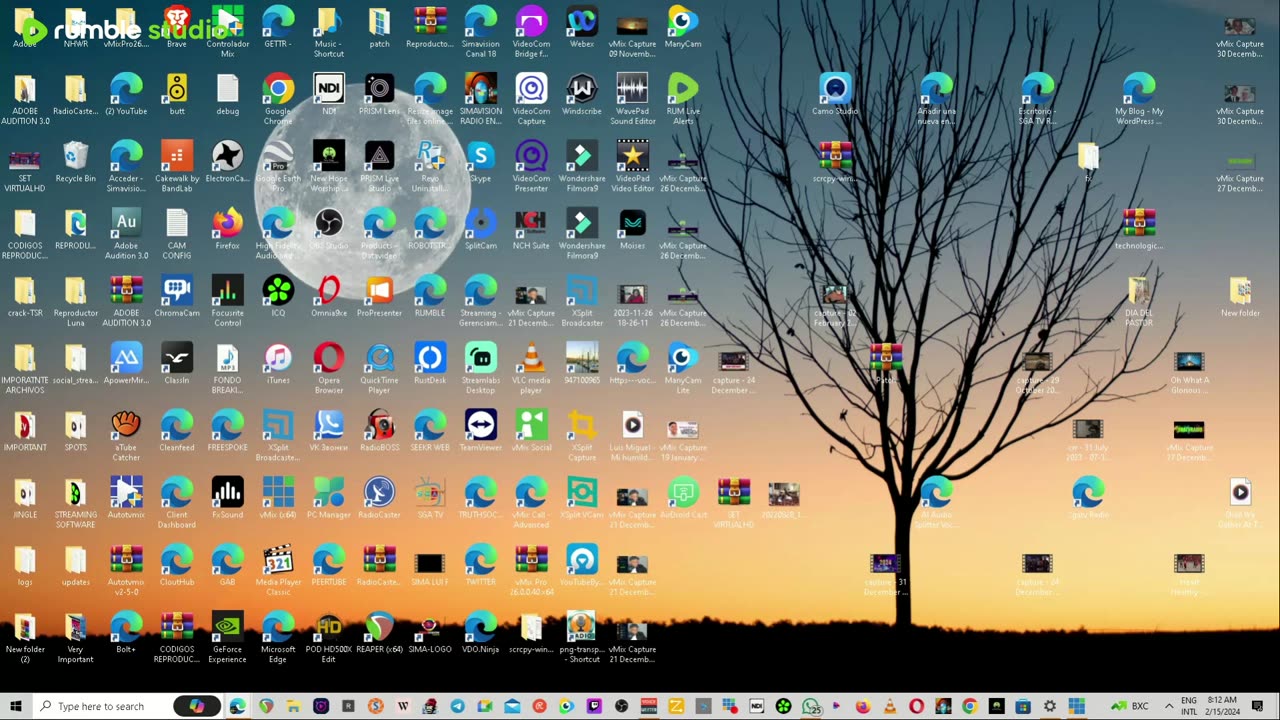Open the NCH Suite icon
This screenshot has height=720, width=1280.
[x=531, y=228]
